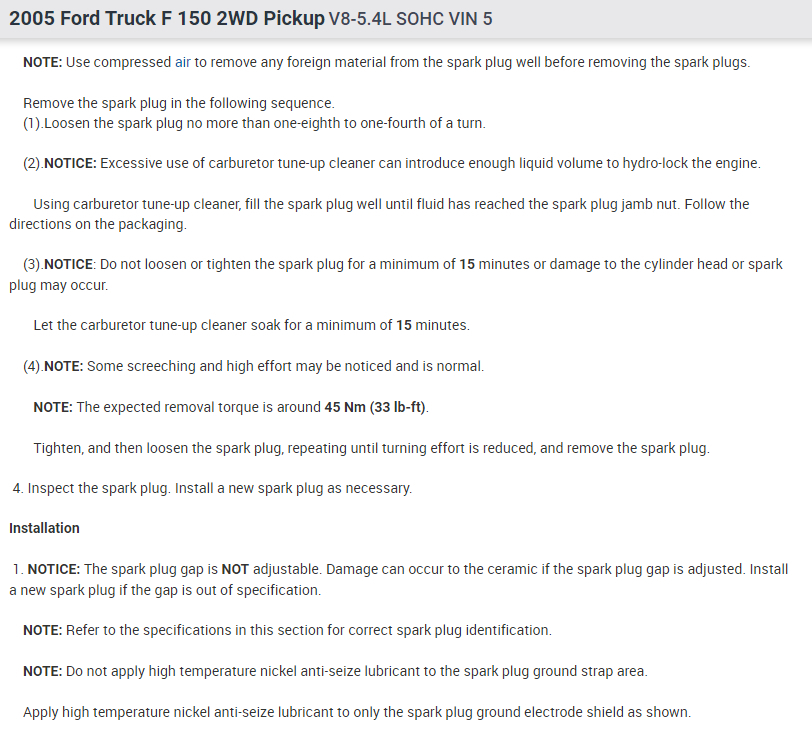This screenshot has width=812, height=741.
Task: Click the NOTE about the ground strap area
Action: click(335, 671)
